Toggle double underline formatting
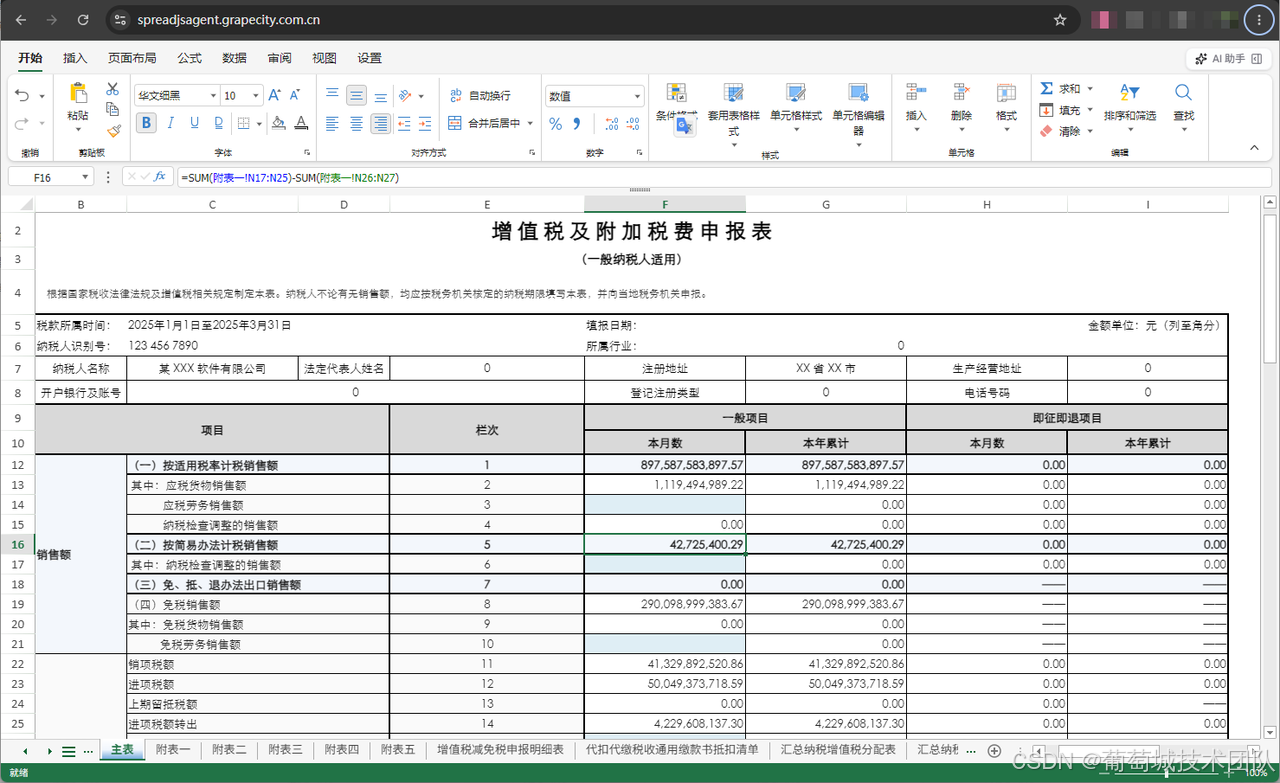1280x783 pixels. (x=217, y=123)
